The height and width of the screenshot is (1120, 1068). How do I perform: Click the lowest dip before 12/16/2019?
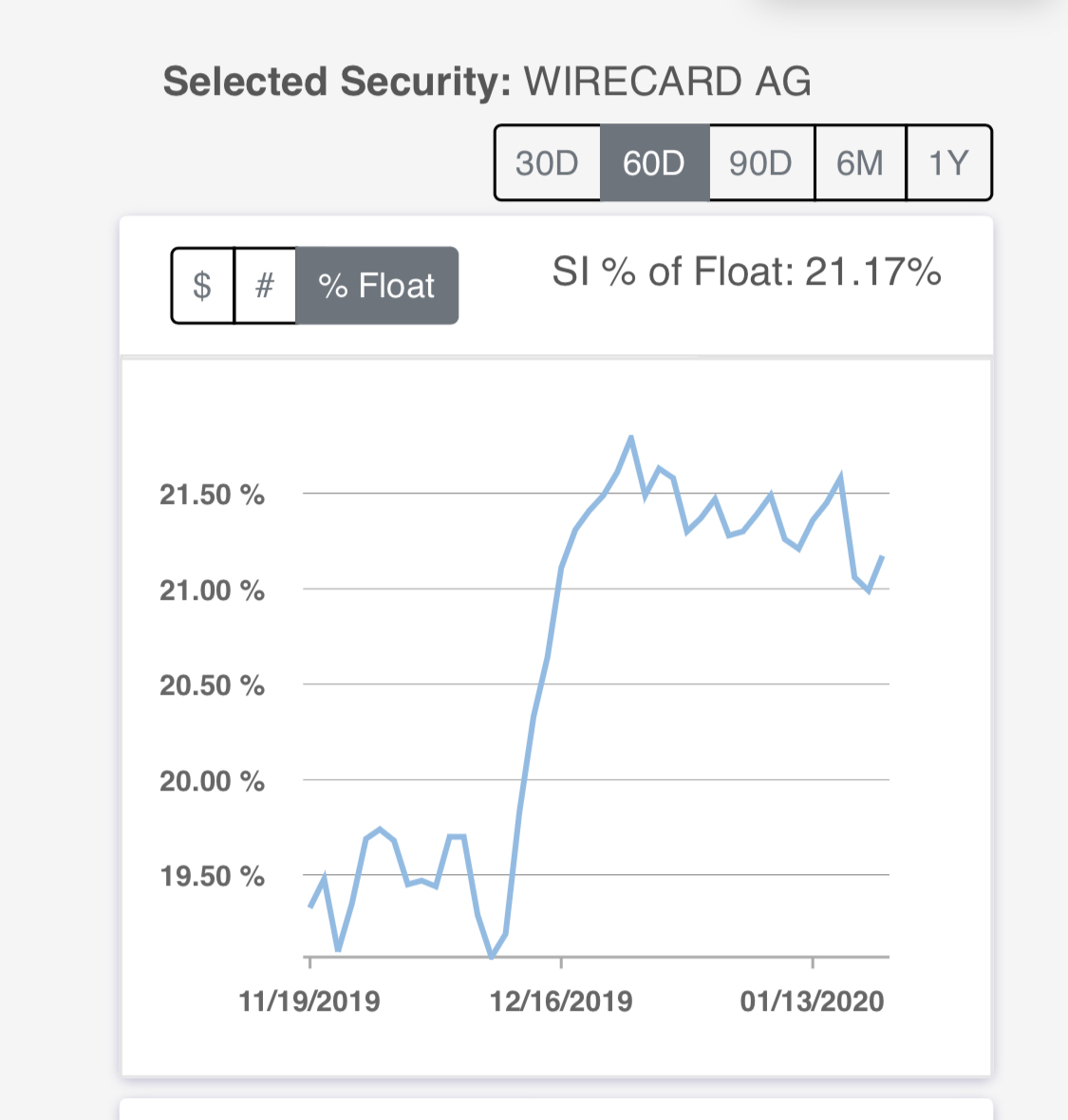tap(492, 957)
